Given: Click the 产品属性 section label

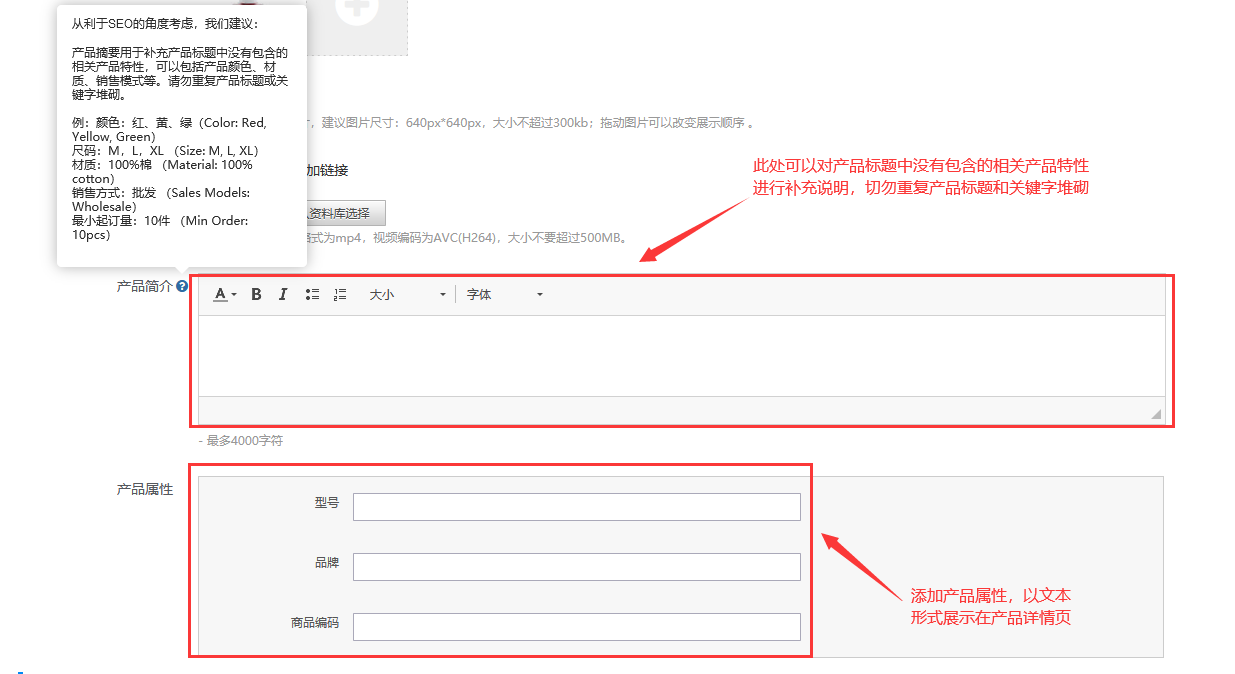Looking at the screenshot, I should point(145,490).
